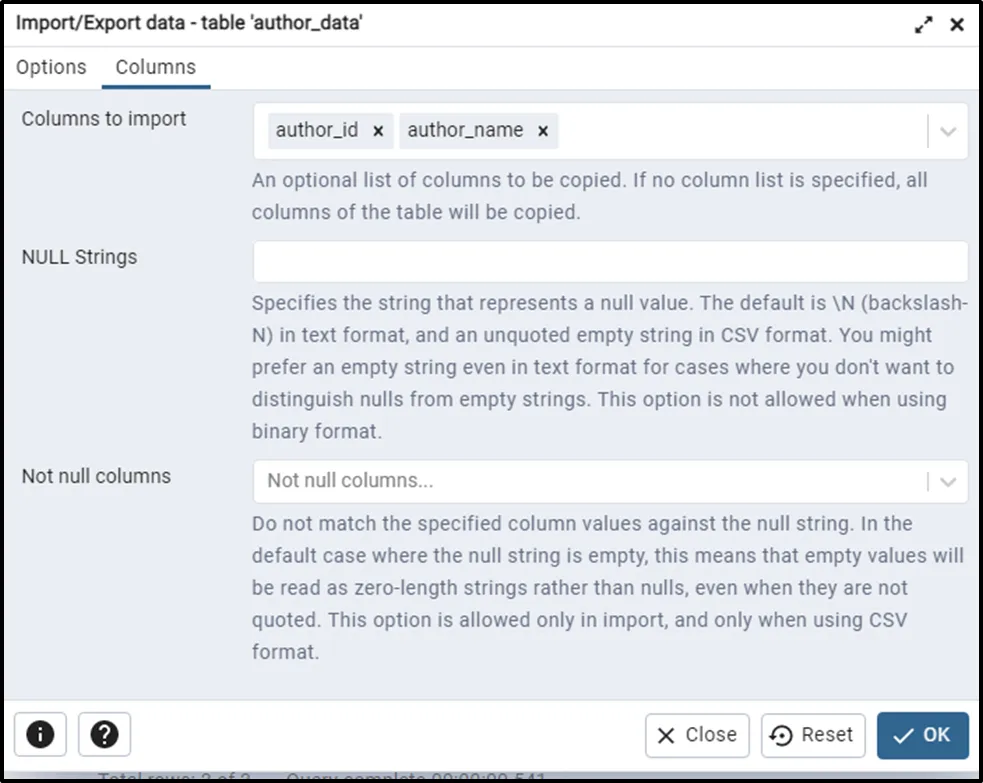Screen dimensions: 983x783
Task: Select the author_id chip label
Action: click(317, 131)
